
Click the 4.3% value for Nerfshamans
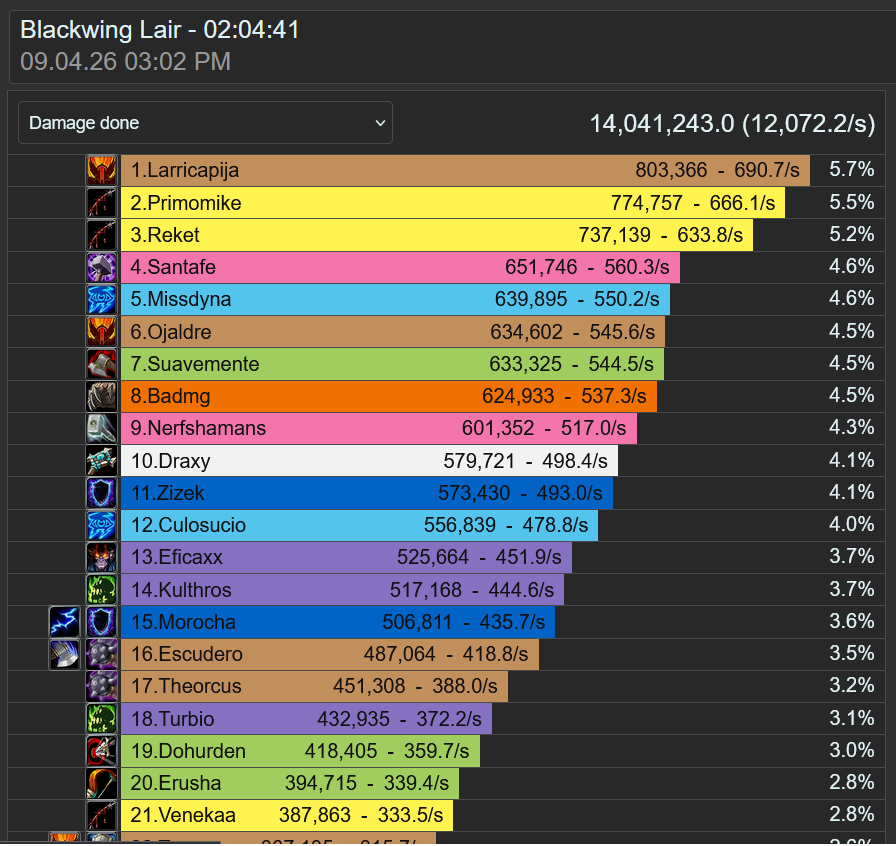click(x=851, y=427)
